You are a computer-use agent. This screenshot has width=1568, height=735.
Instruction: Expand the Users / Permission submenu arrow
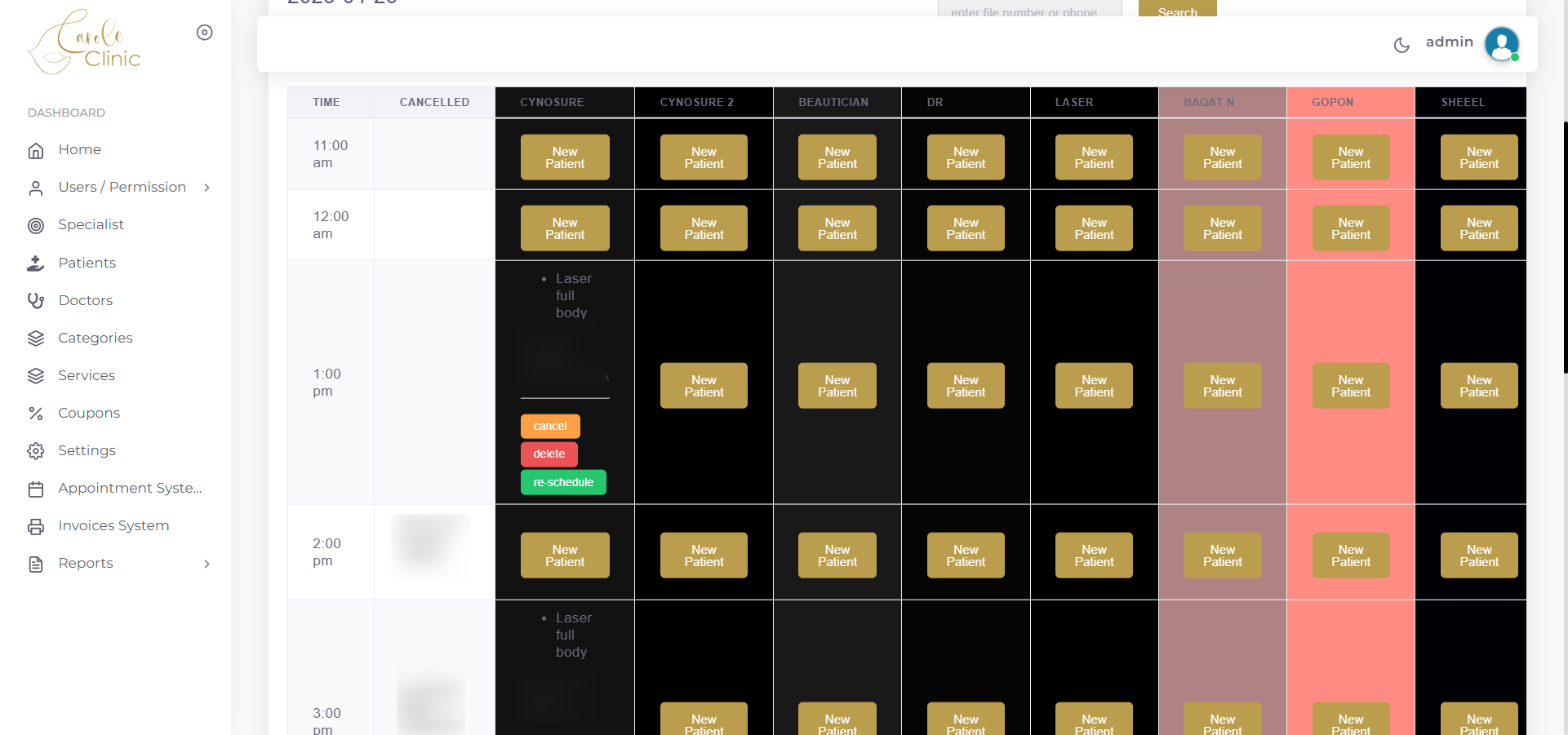(207, 188)
